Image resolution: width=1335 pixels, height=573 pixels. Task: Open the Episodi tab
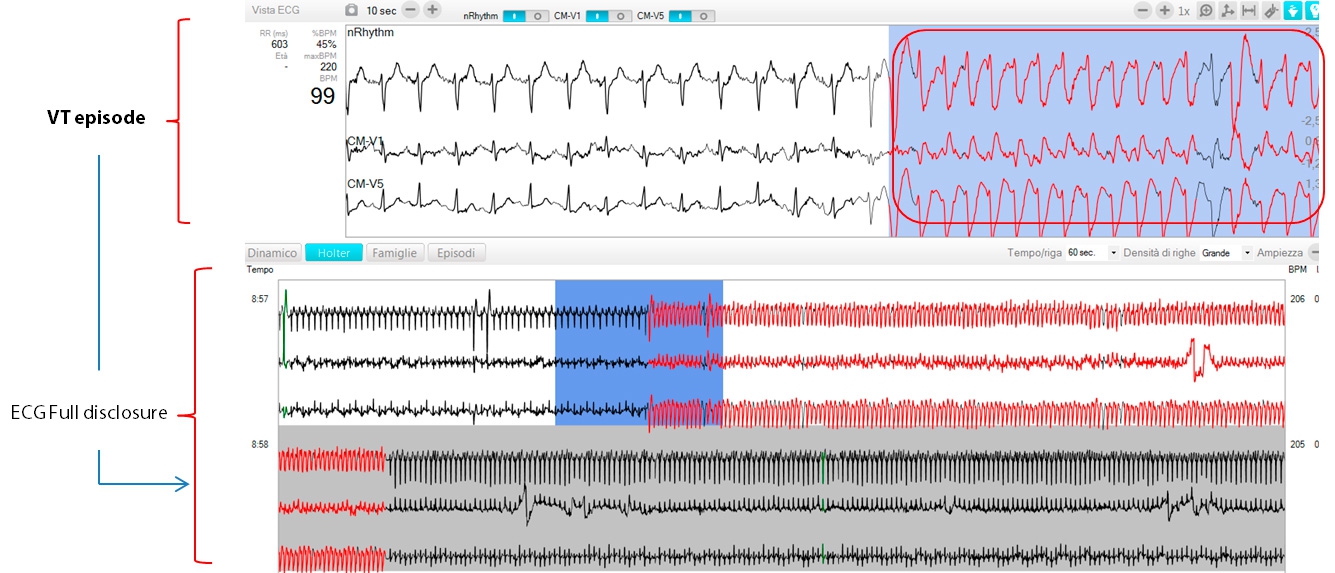coord(457,253)
